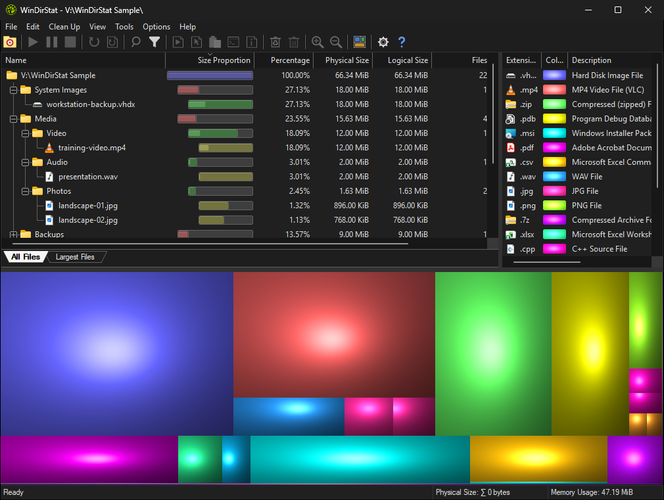Select landscape-02.jpg in the tree
The width and height of the screenshot is (664, 500).
[88, 220]
